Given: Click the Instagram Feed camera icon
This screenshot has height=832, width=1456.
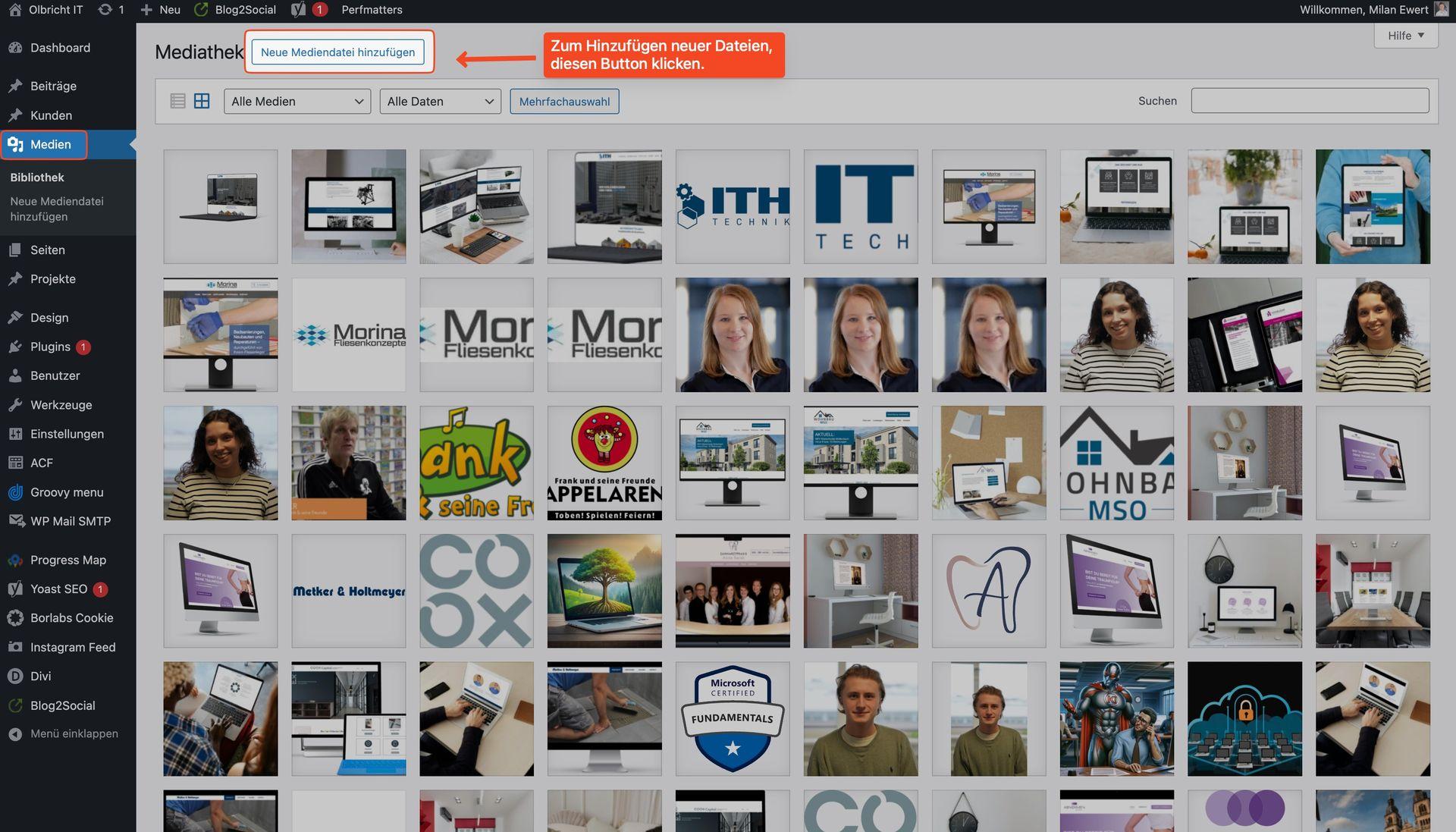Looking at the screenshot, I should pos(15,647).
